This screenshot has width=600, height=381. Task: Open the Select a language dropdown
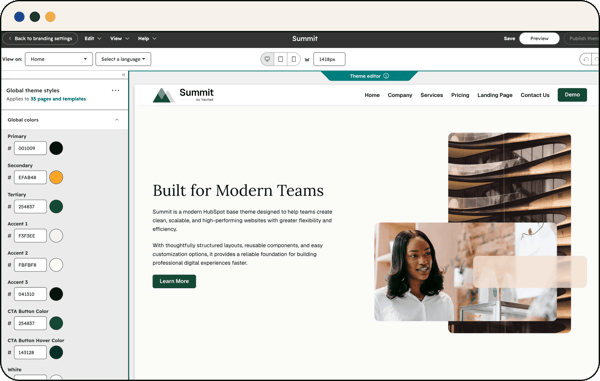click(123, 59)
